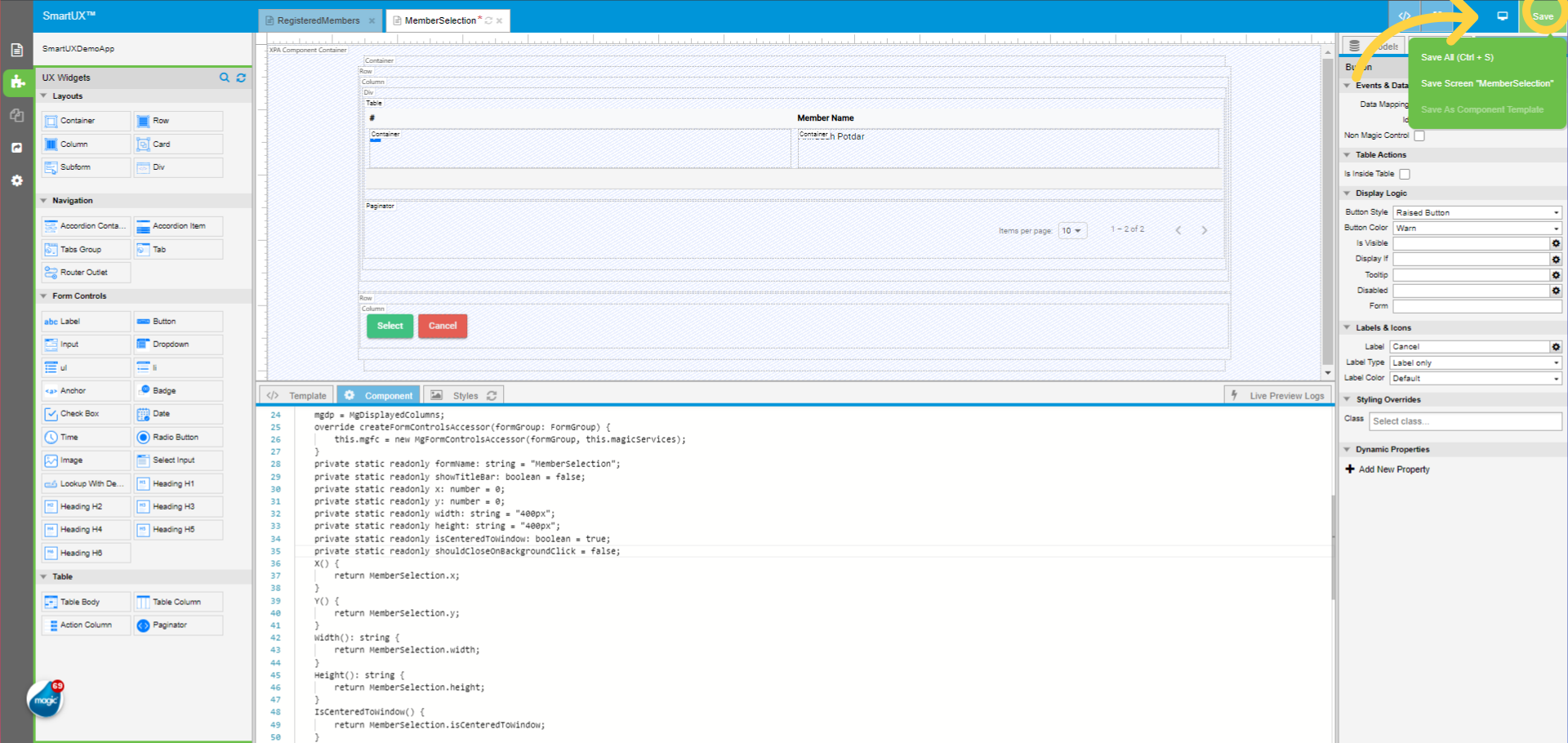1568x743 pixels.
Task: Click the Select class input field
Action: (1464, 421)
